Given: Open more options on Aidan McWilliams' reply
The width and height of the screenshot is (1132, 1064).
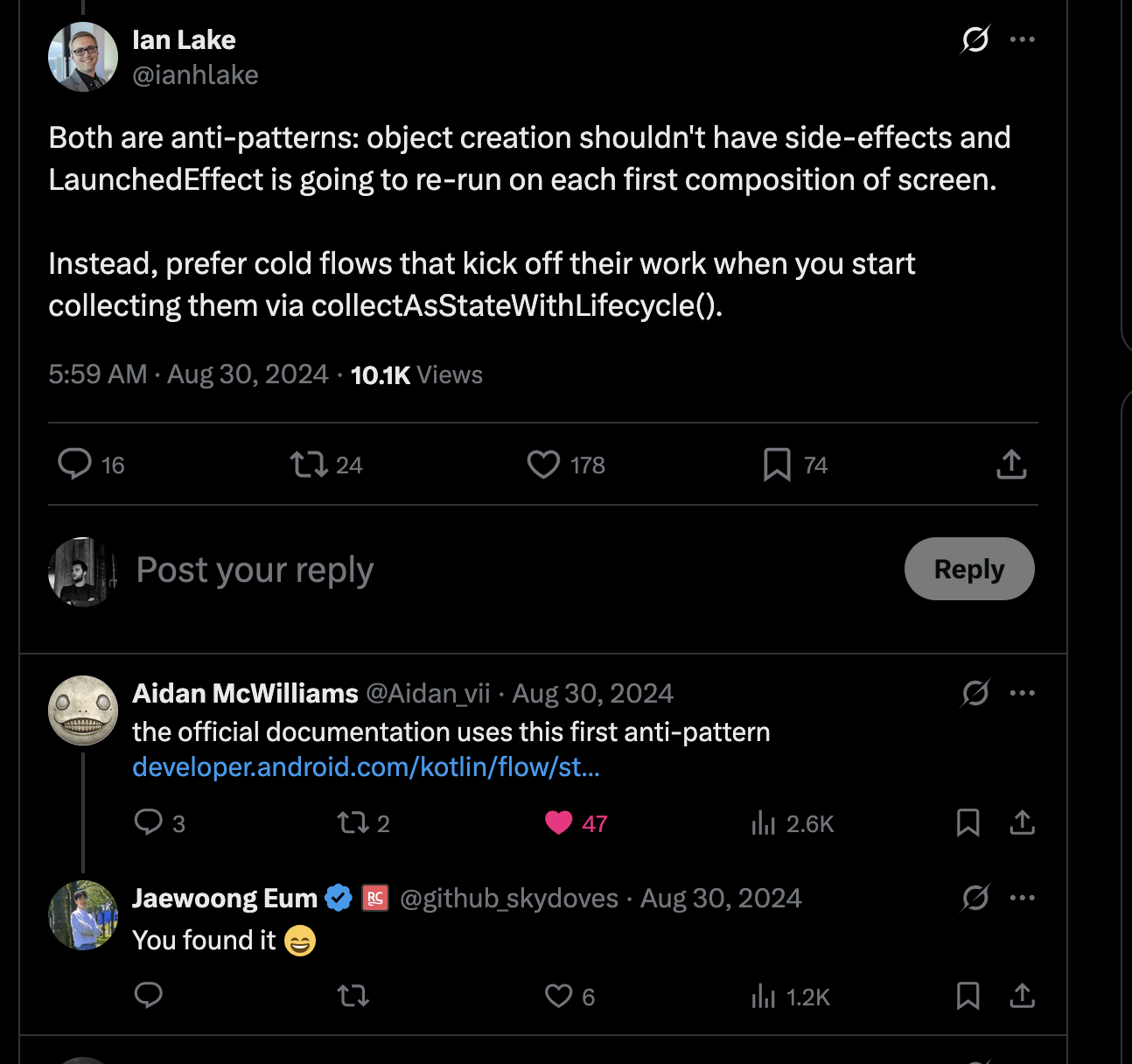Looking at the screenshot, I should (x=1022, y=693).
